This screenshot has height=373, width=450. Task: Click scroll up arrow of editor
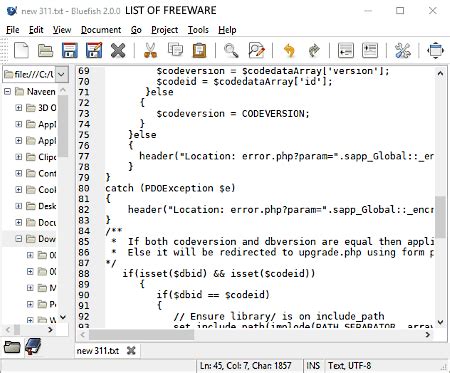(x=440, y=73)
